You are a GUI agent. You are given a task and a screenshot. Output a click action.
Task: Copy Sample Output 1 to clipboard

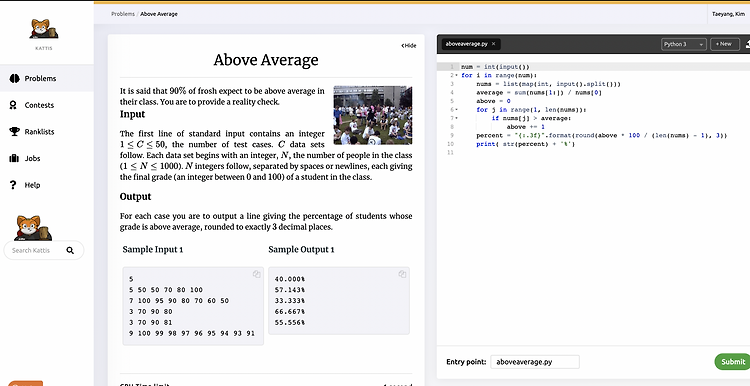(x=402, y=274)
